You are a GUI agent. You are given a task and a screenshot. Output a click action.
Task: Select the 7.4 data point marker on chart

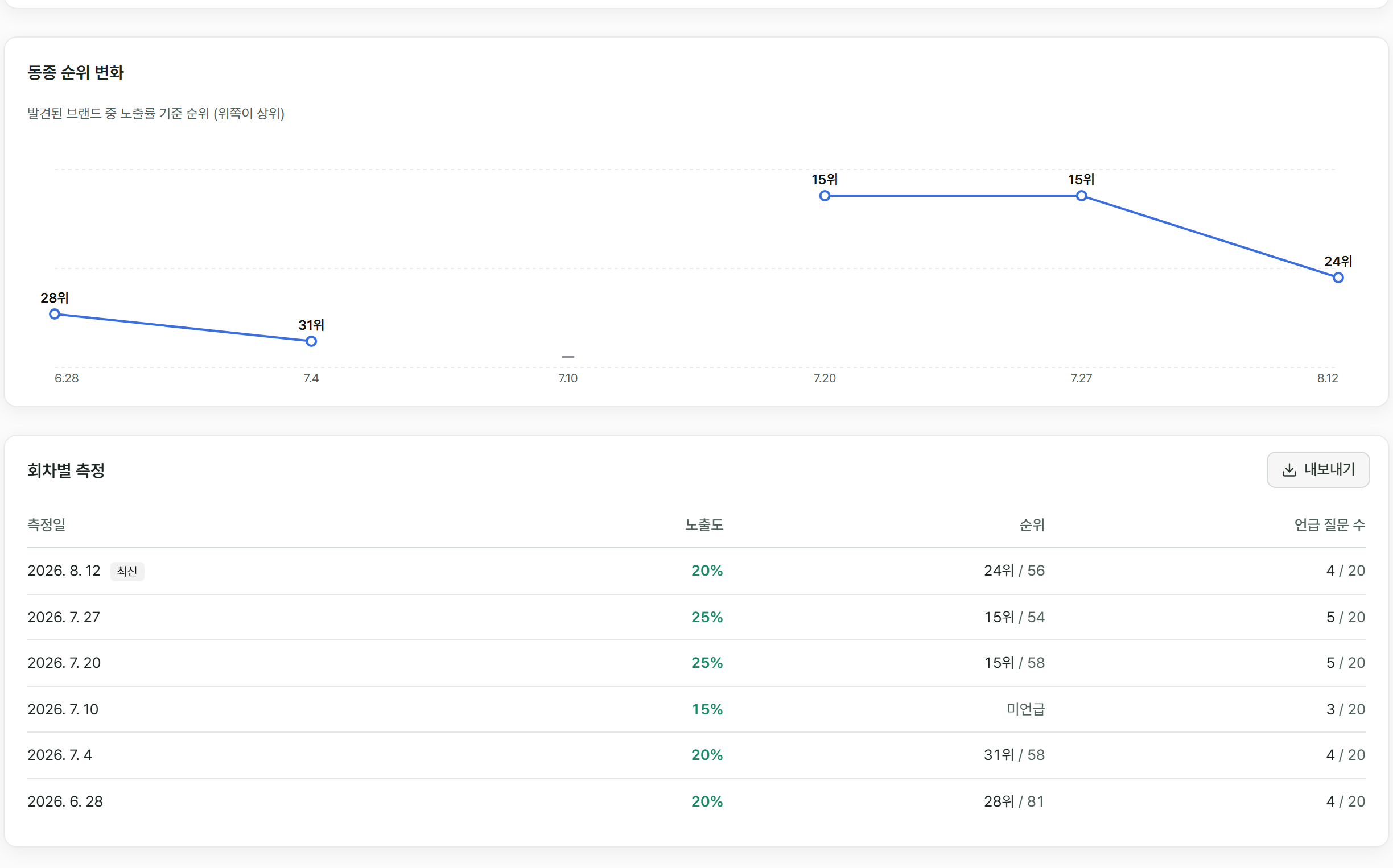click(311, 342)
